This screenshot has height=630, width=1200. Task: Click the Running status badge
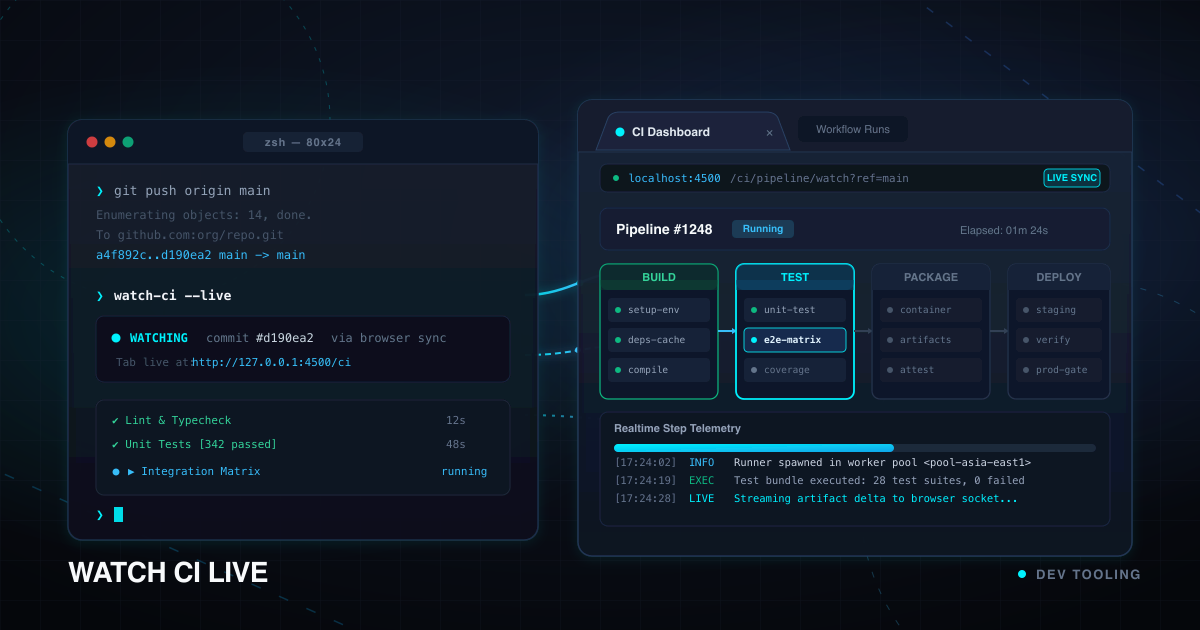point(763,229)
